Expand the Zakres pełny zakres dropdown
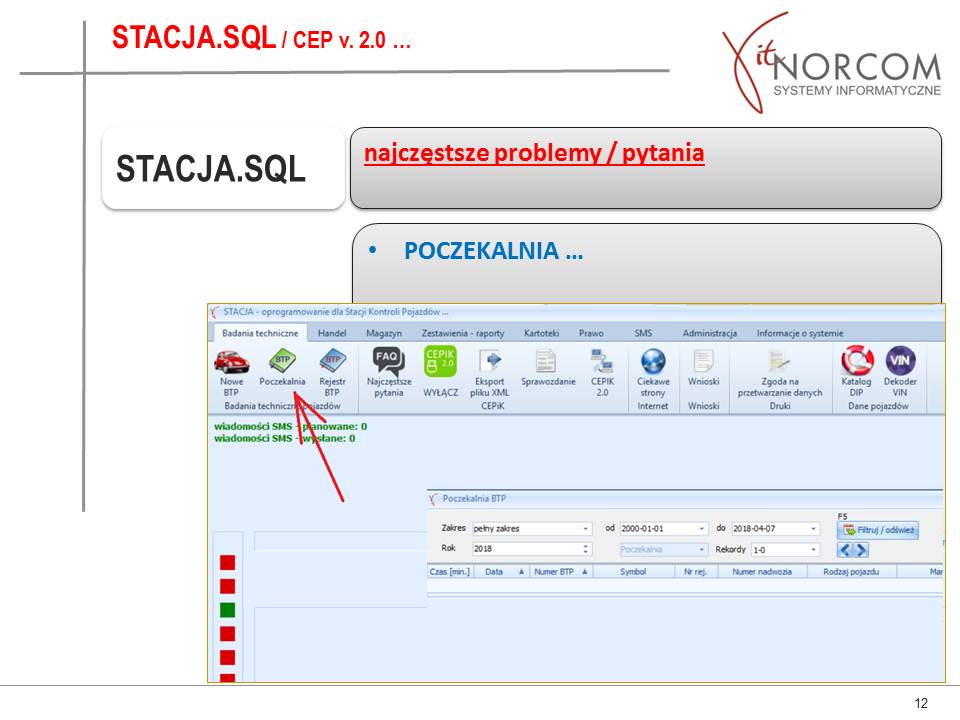The height and width of the screenshot is (720, 960). tap(585, 528)
